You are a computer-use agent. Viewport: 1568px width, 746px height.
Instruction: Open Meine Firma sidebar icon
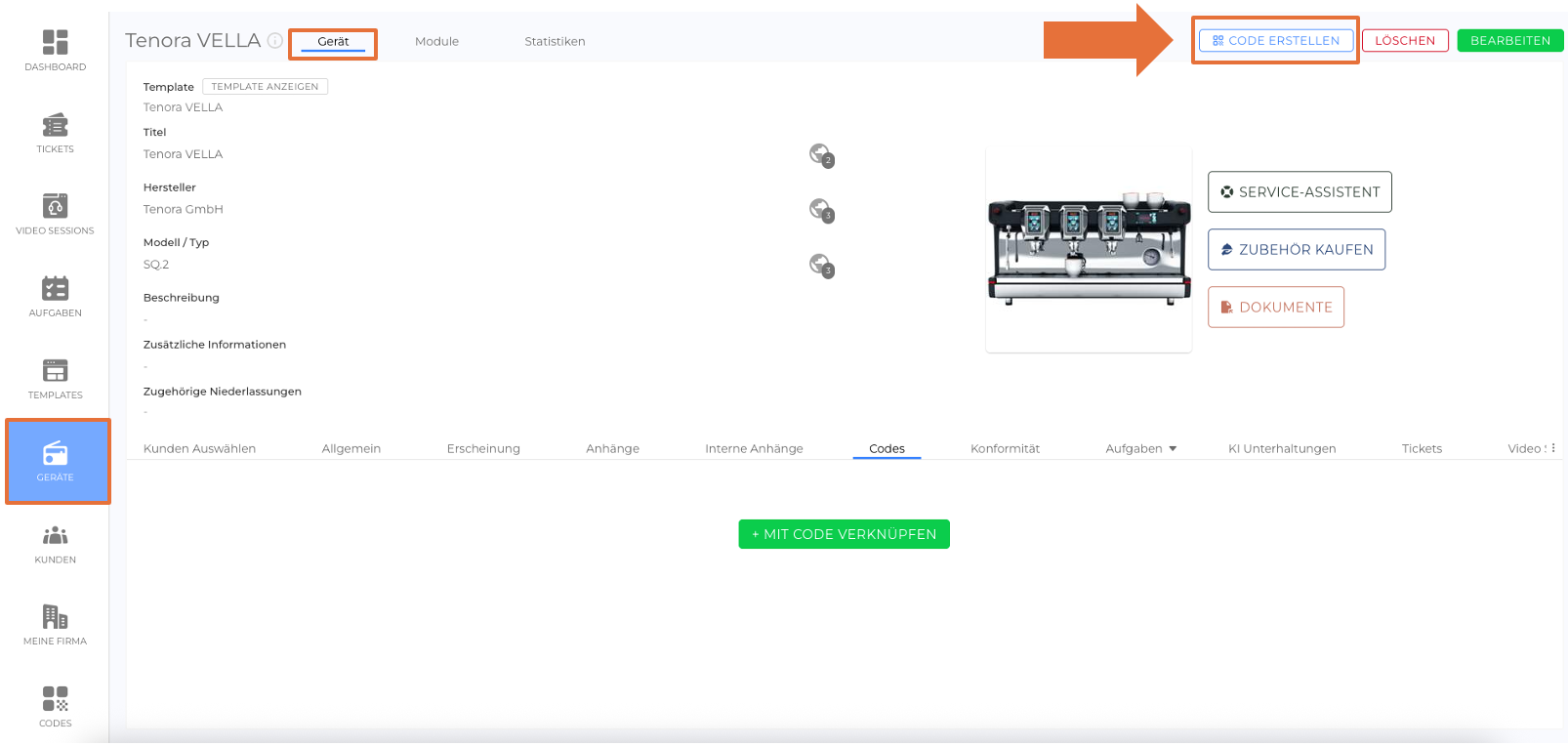(x=55, y=617)
